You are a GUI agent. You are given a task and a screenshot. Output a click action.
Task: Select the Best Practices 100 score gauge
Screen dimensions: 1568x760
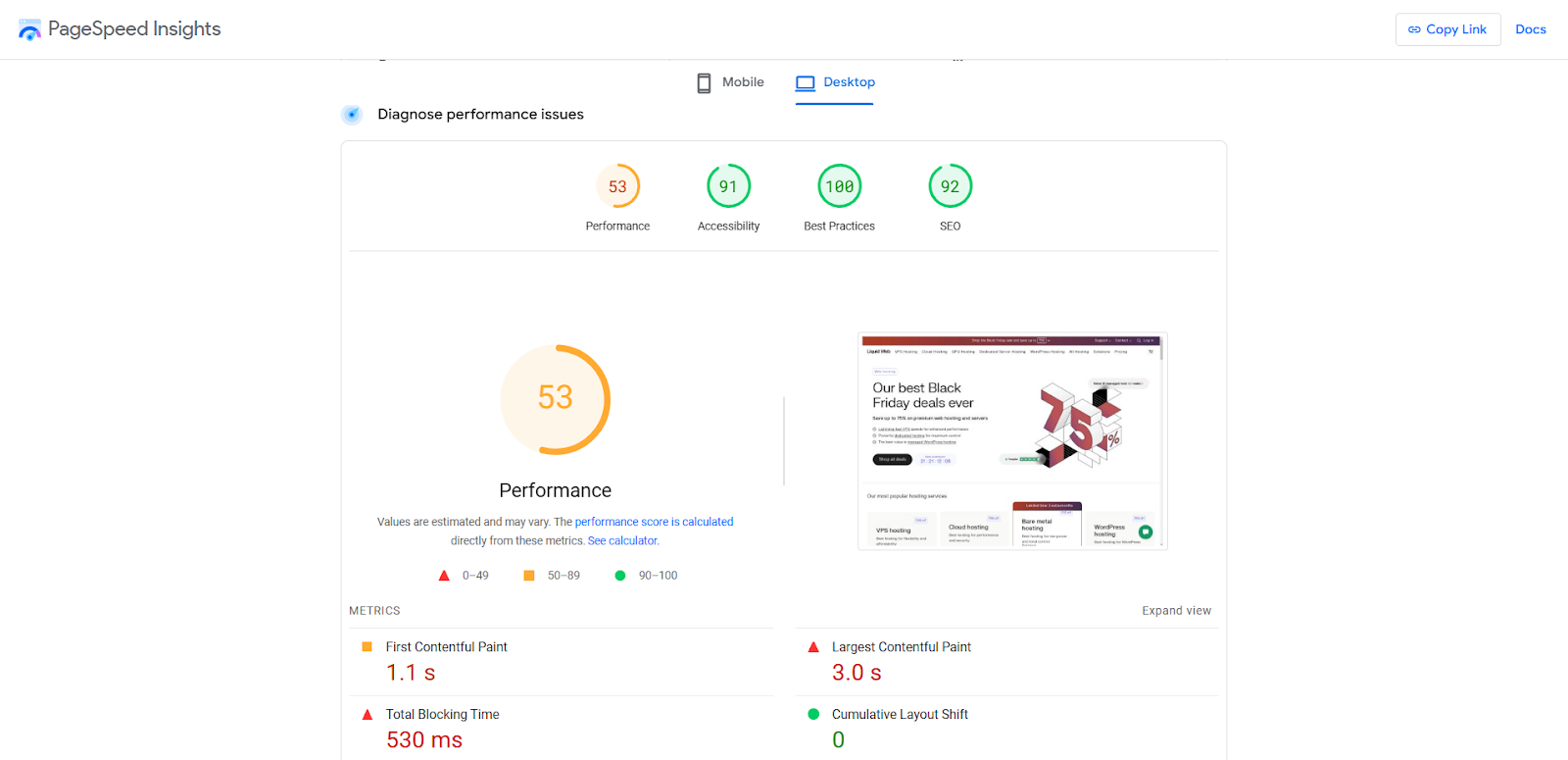(839, 186)
